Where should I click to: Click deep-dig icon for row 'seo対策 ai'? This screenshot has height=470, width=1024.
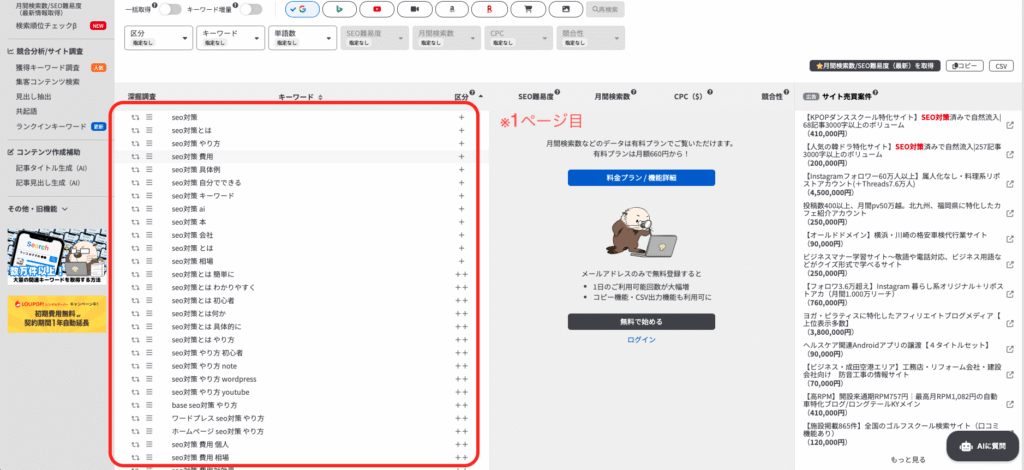click(x=135, y=209)
